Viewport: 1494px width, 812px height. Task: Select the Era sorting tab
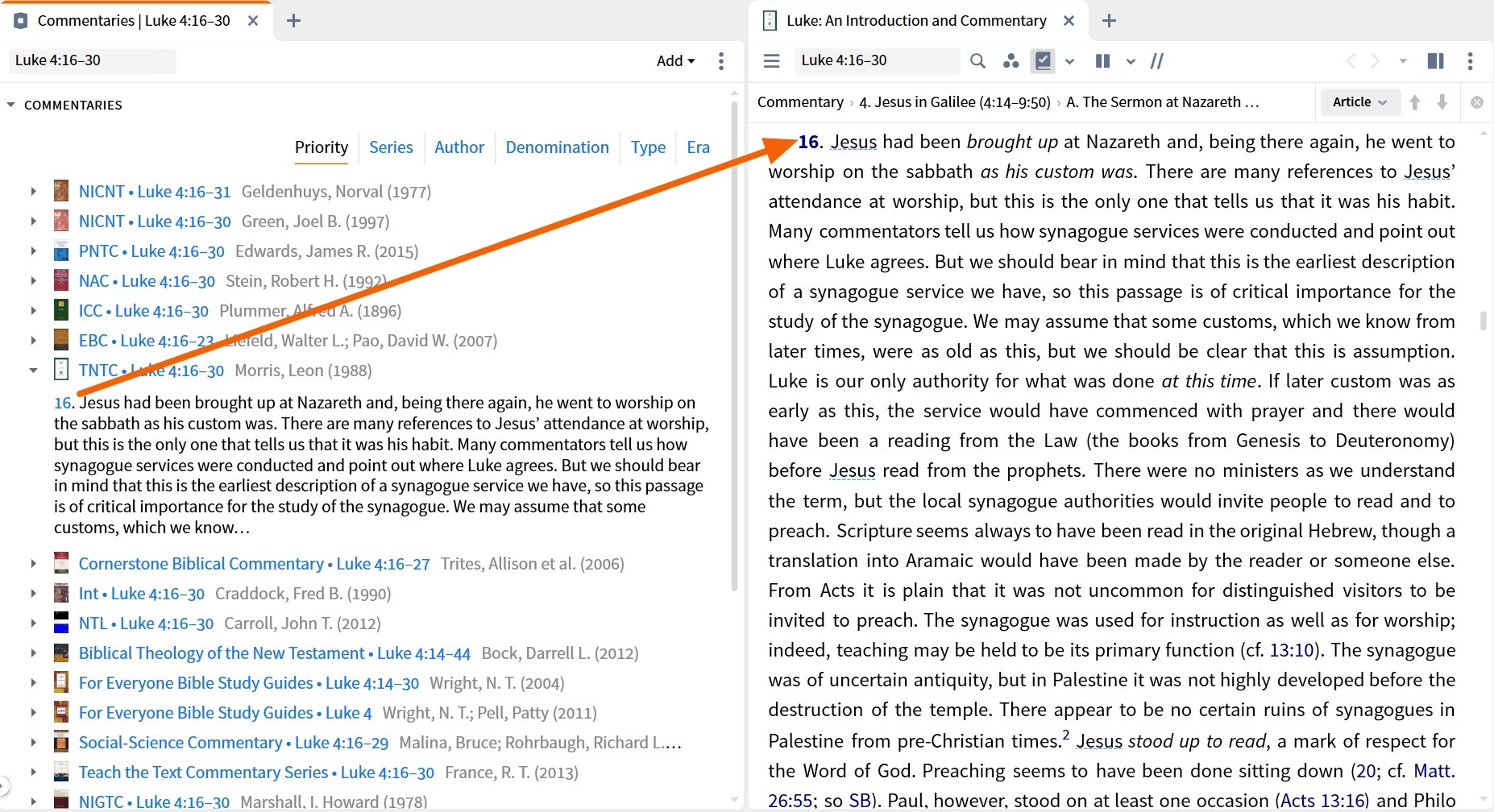(698, 147)
